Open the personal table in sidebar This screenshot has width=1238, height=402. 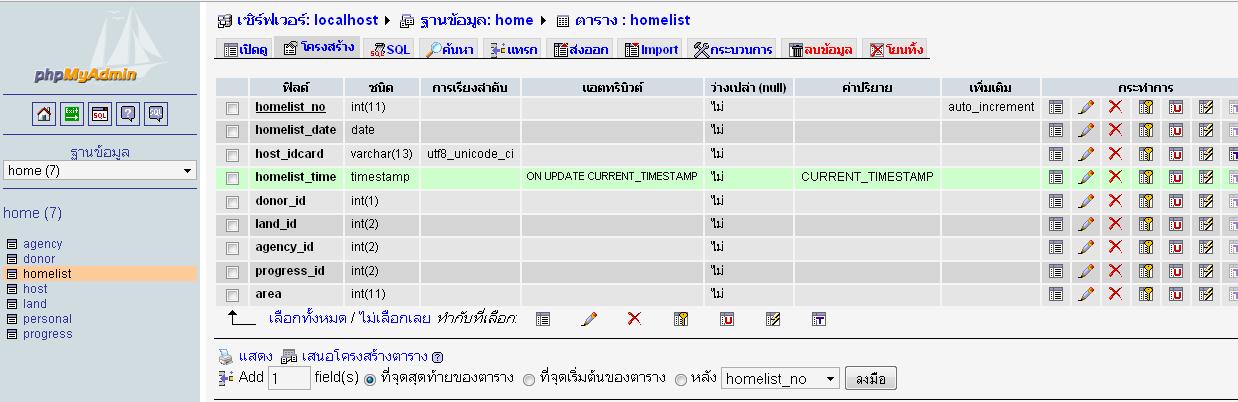click(x=47, y=319)
